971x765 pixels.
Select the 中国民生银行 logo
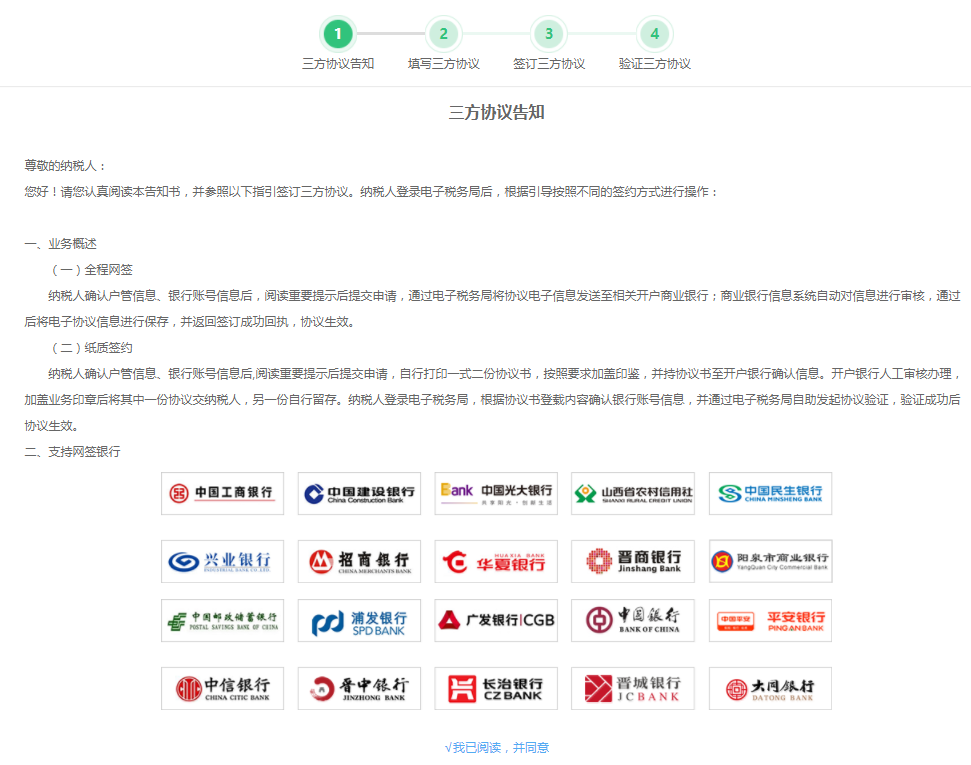click(770, 493)
